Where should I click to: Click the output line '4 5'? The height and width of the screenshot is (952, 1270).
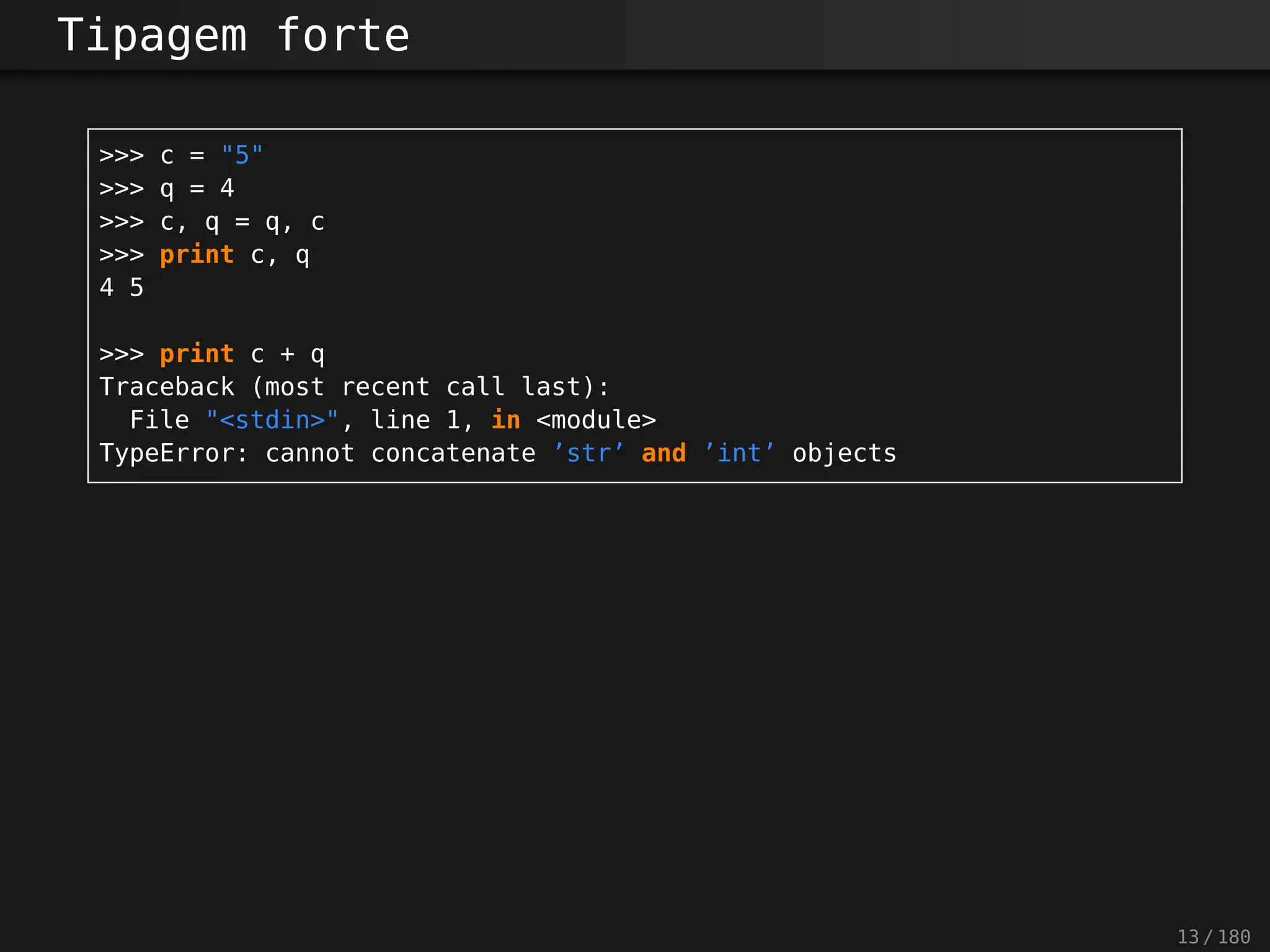(122, 288)
